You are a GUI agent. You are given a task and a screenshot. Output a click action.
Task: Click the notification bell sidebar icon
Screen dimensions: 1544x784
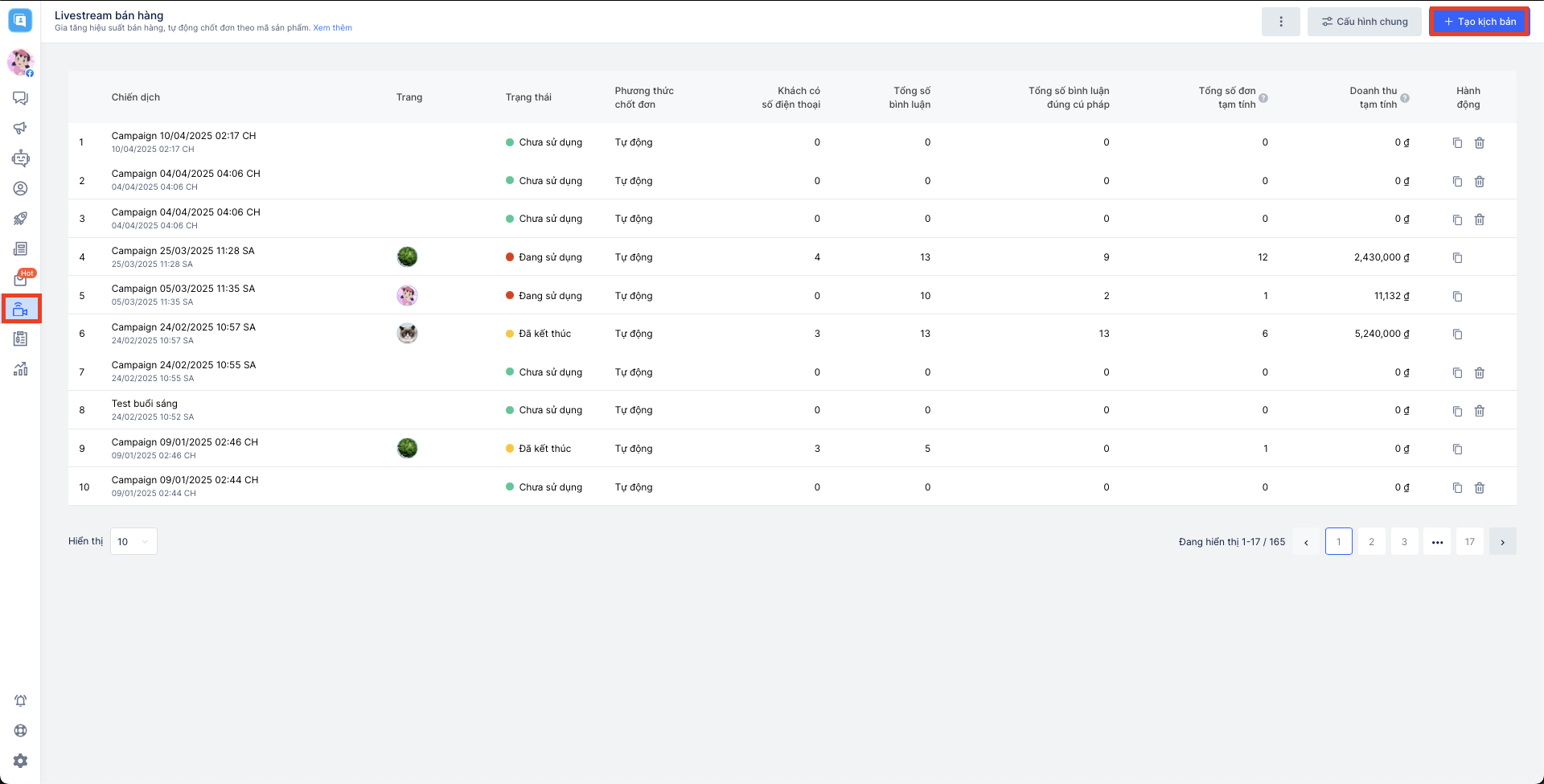tap(21, 700)
